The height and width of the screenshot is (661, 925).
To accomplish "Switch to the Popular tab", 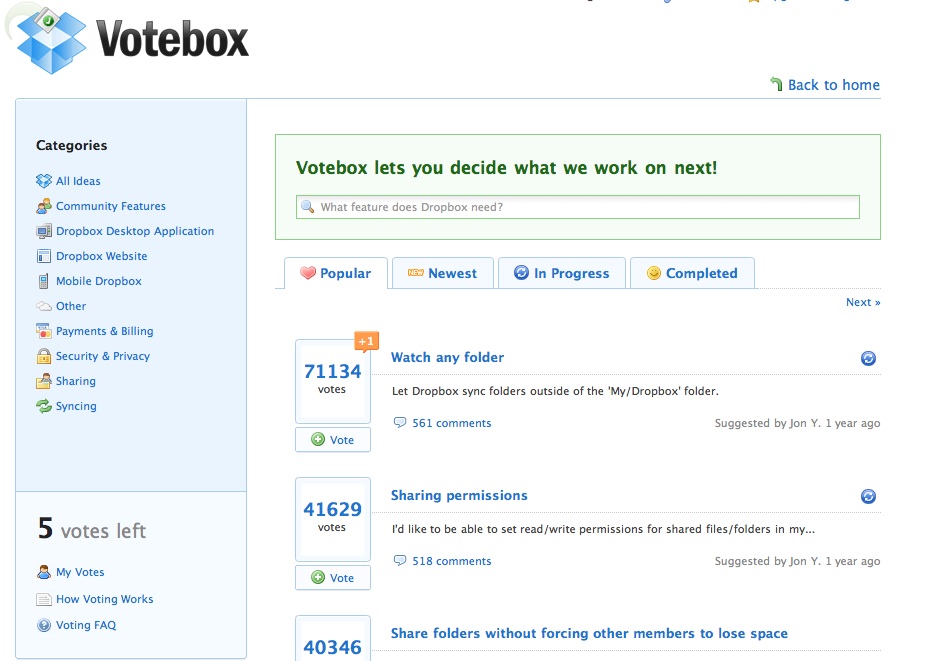I will (335, 273).
